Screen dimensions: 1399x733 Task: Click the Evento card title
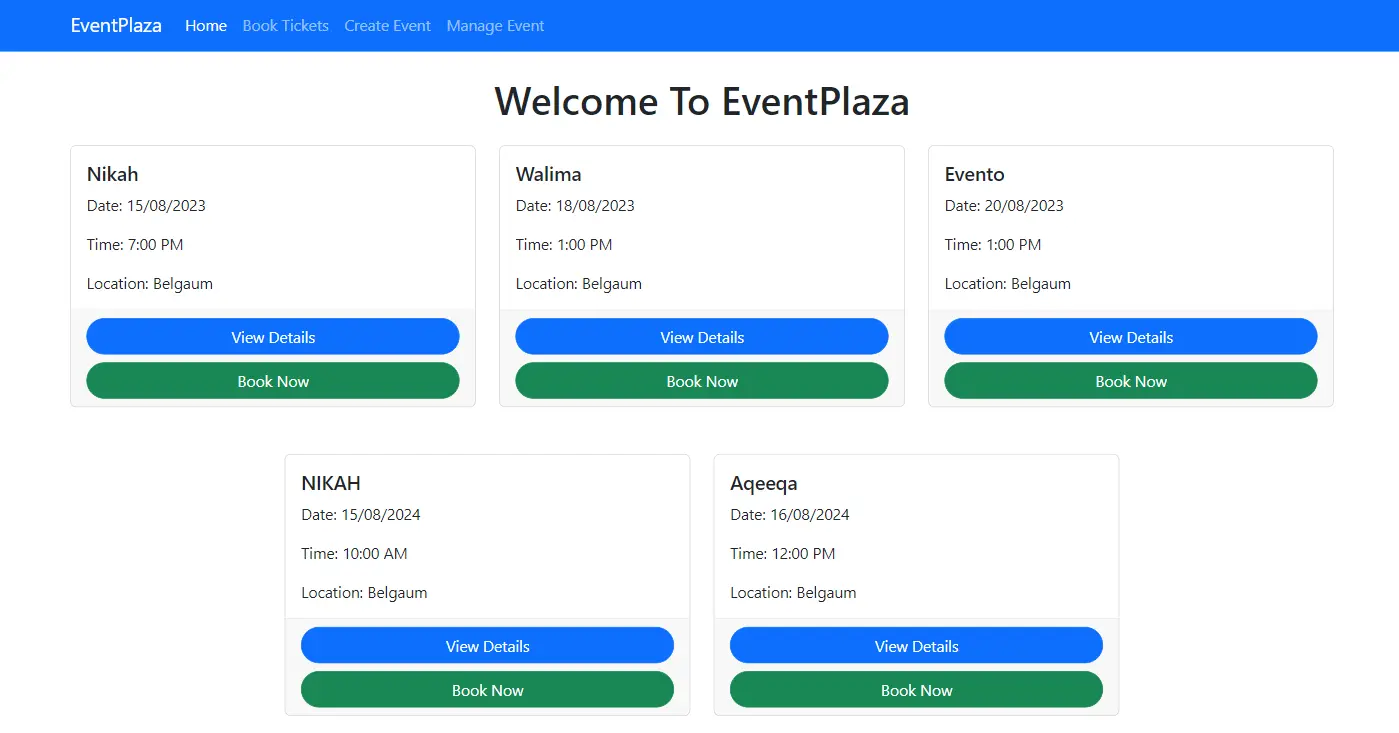(974, 174)
